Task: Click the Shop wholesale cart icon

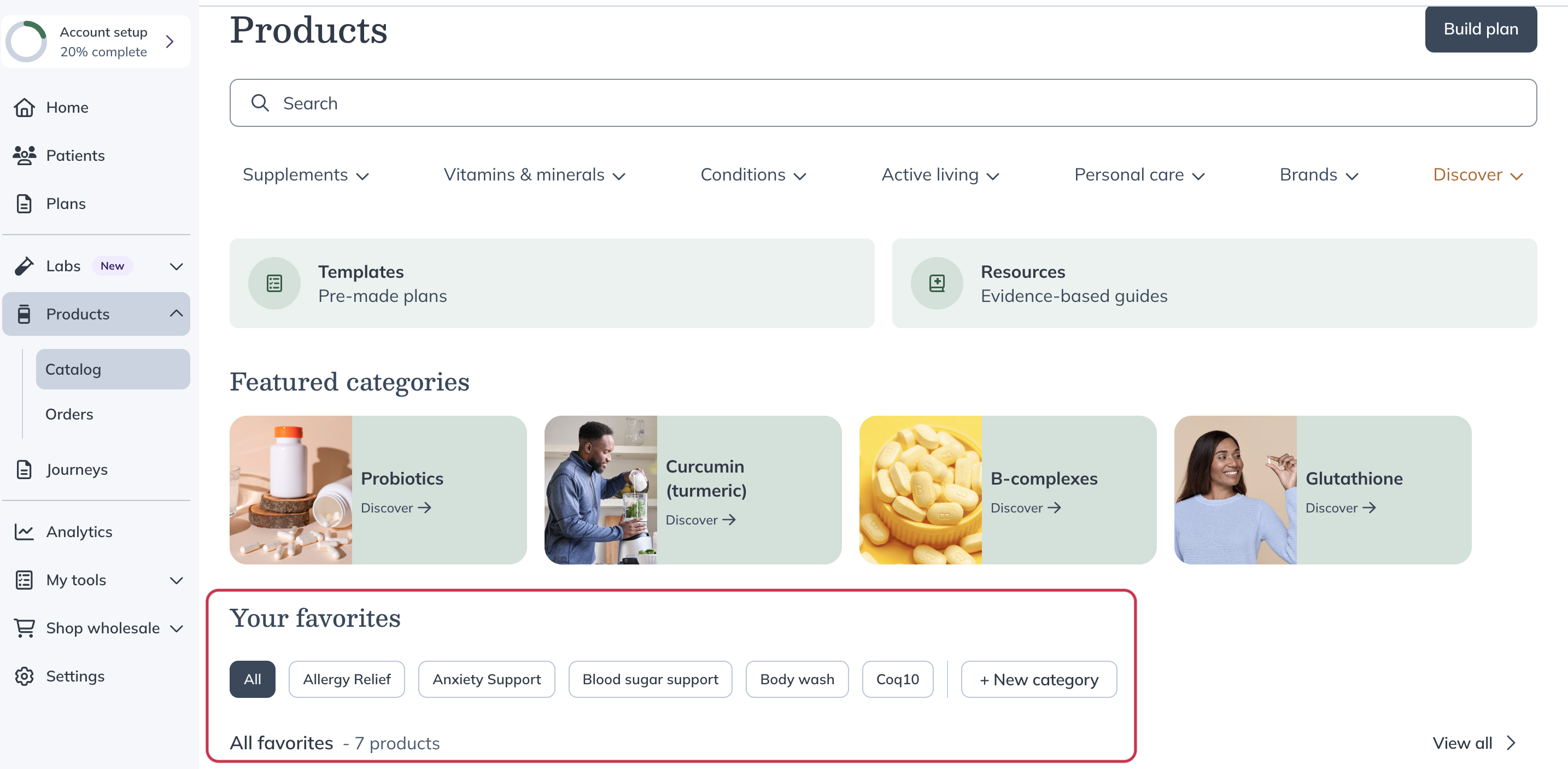Action: (x=24, y=628)
